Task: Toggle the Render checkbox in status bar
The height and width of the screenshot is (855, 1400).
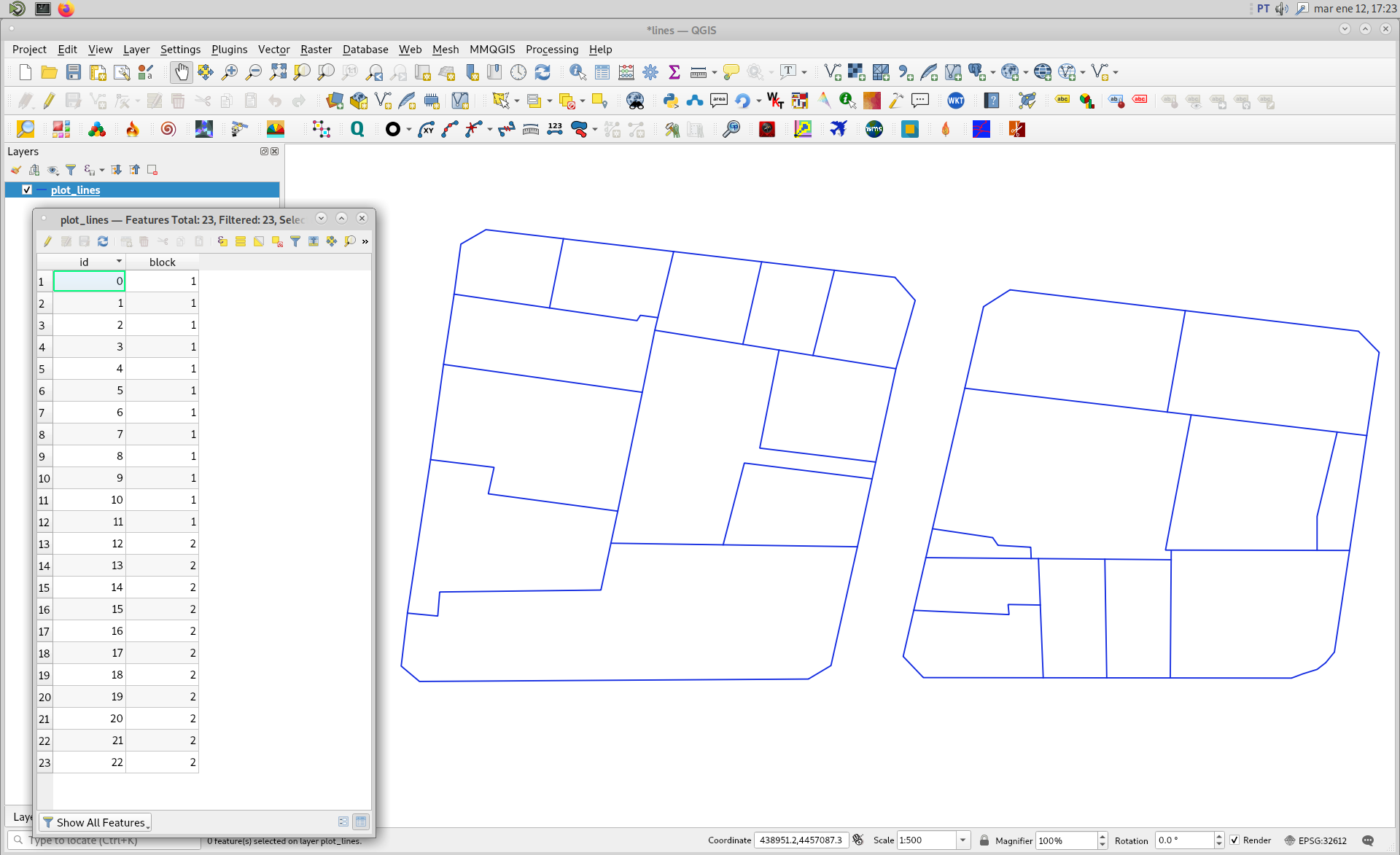Action: 1234,840
